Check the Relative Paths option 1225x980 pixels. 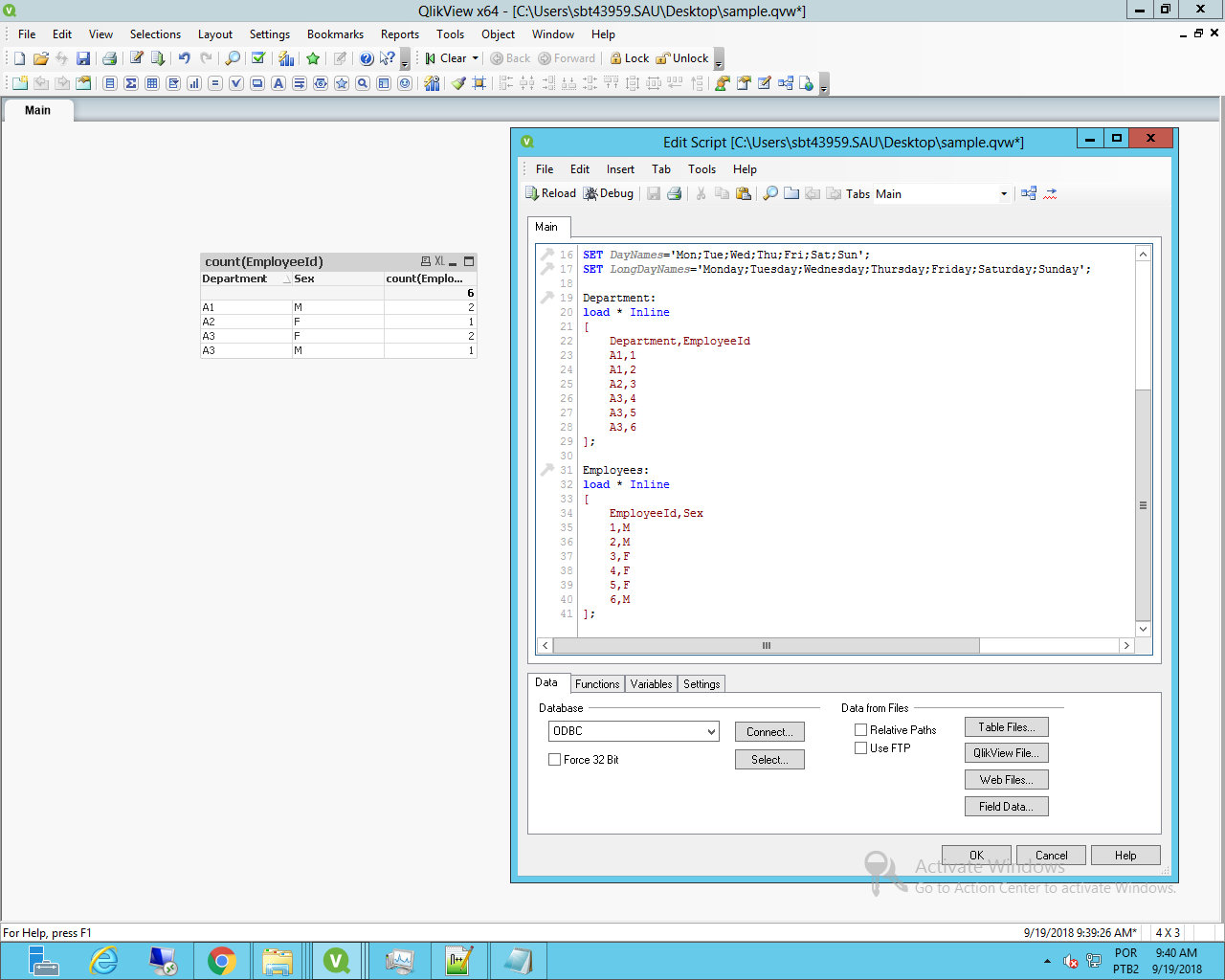click(860, 730)
